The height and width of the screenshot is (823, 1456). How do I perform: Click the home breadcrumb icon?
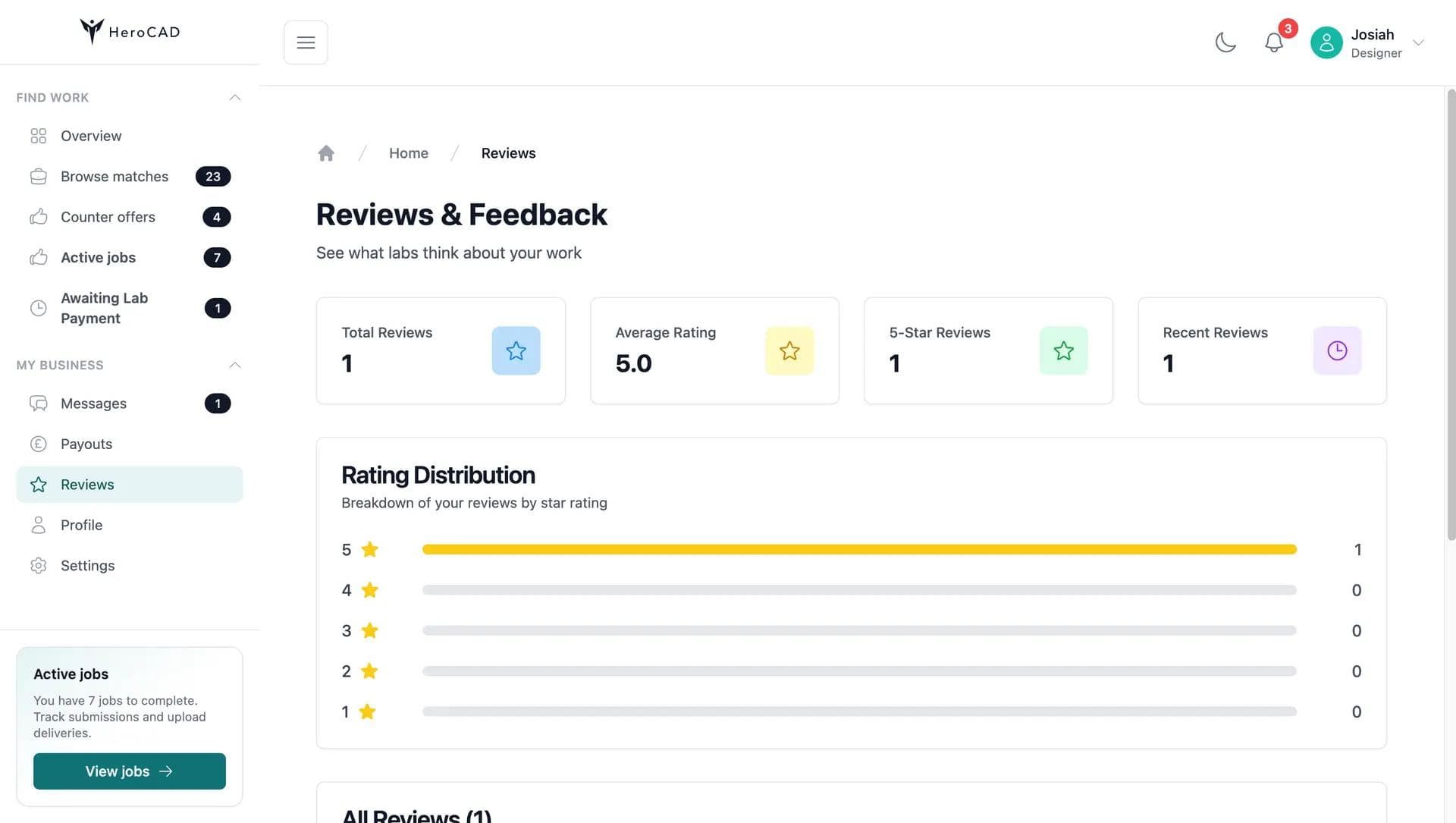[x=326, y=153]
